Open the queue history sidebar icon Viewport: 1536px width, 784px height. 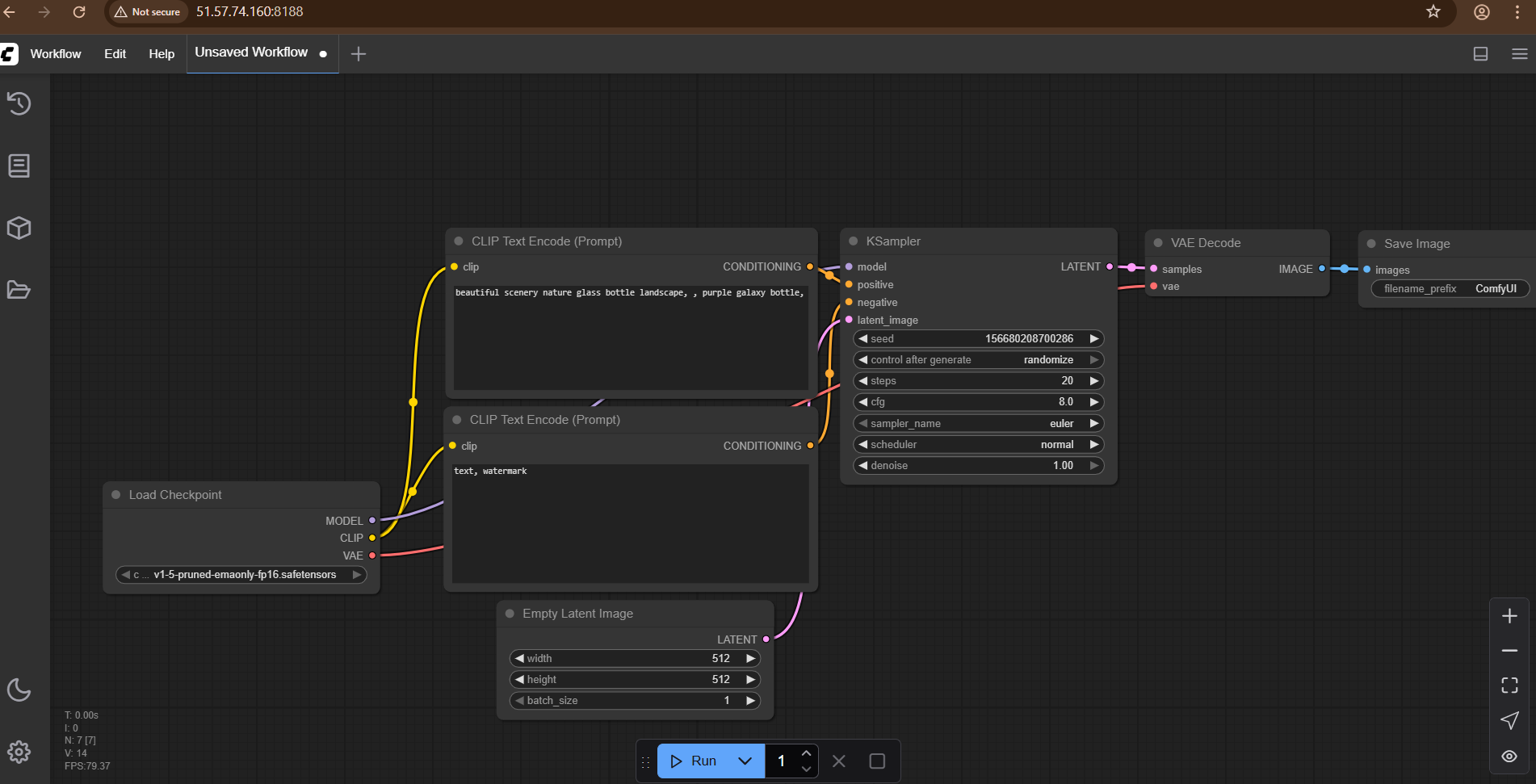[19, 103]
